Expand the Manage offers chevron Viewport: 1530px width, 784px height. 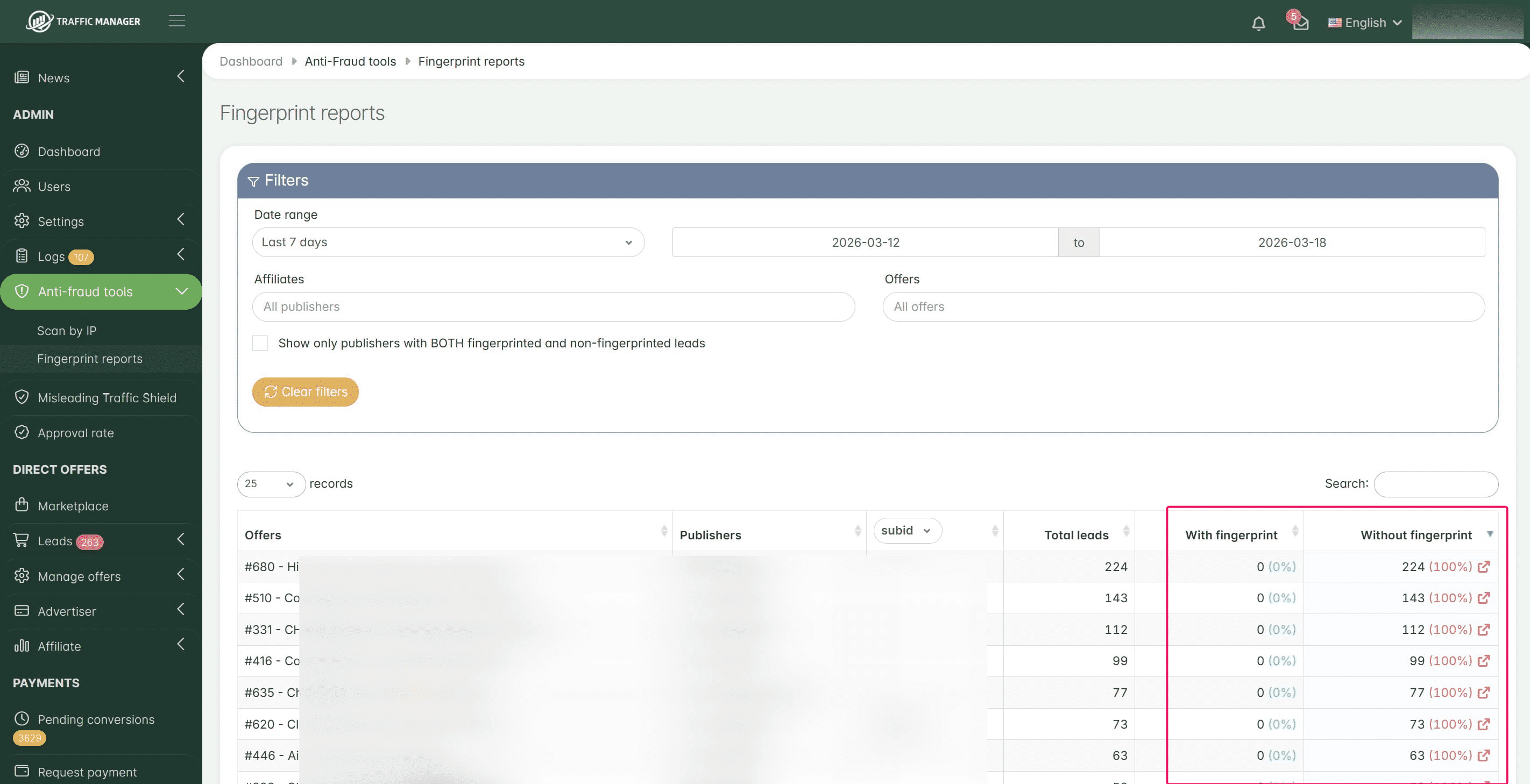pyautogui.click(x=181, y=574)
